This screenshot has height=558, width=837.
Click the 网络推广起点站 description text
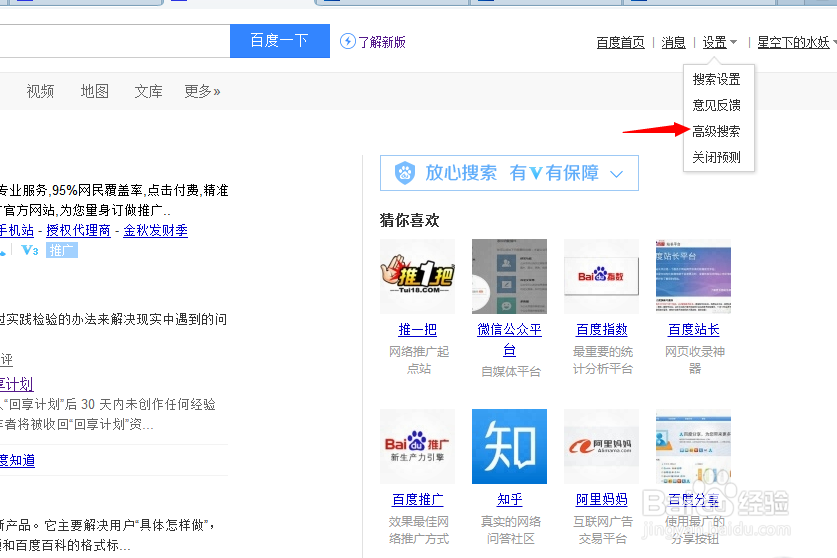coord(418,360)
